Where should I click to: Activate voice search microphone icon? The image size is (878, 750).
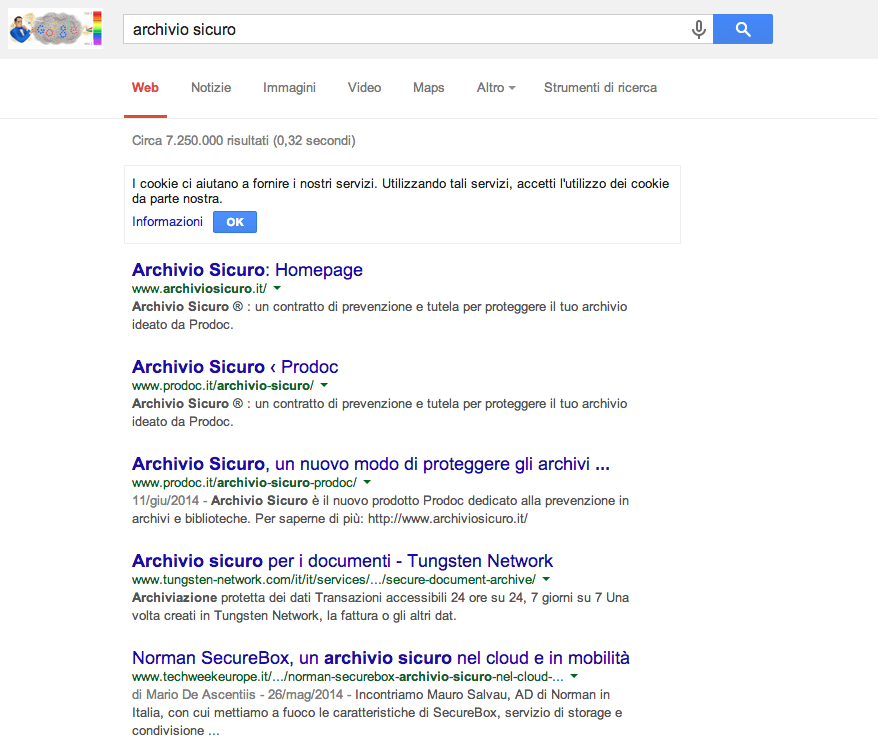[x=698, y=29]
